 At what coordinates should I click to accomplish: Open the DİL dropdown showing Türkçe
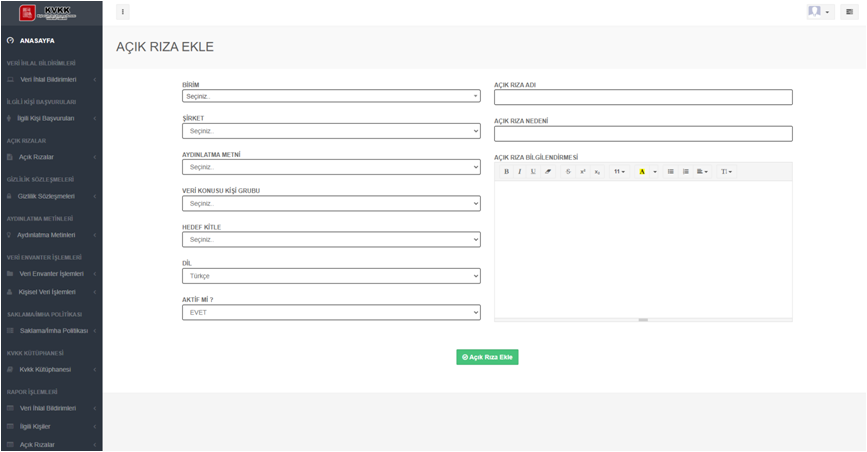(x=331, y=276)
